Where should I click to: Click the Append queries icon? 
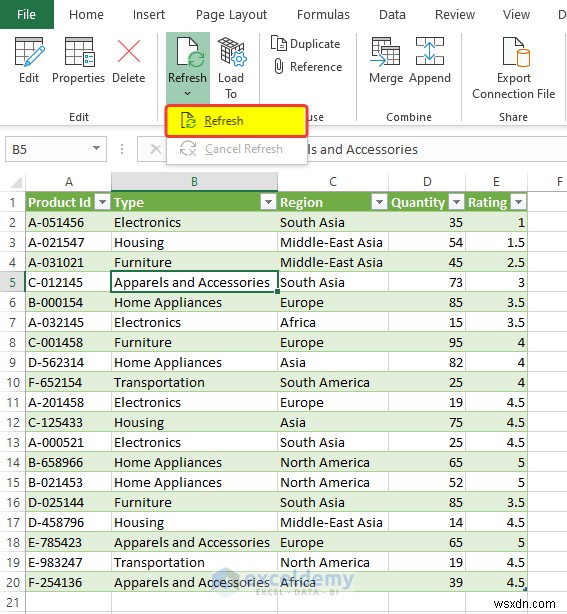[x=430, y=51]
